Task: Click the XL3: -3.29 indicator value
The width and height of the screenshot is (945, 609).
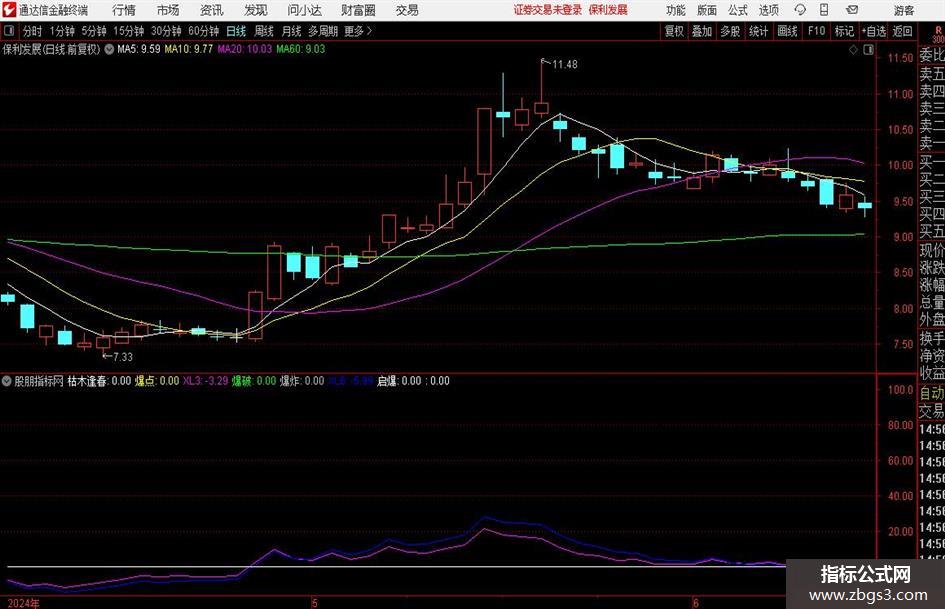Action: pyautogui.click(x=206, y=381)
